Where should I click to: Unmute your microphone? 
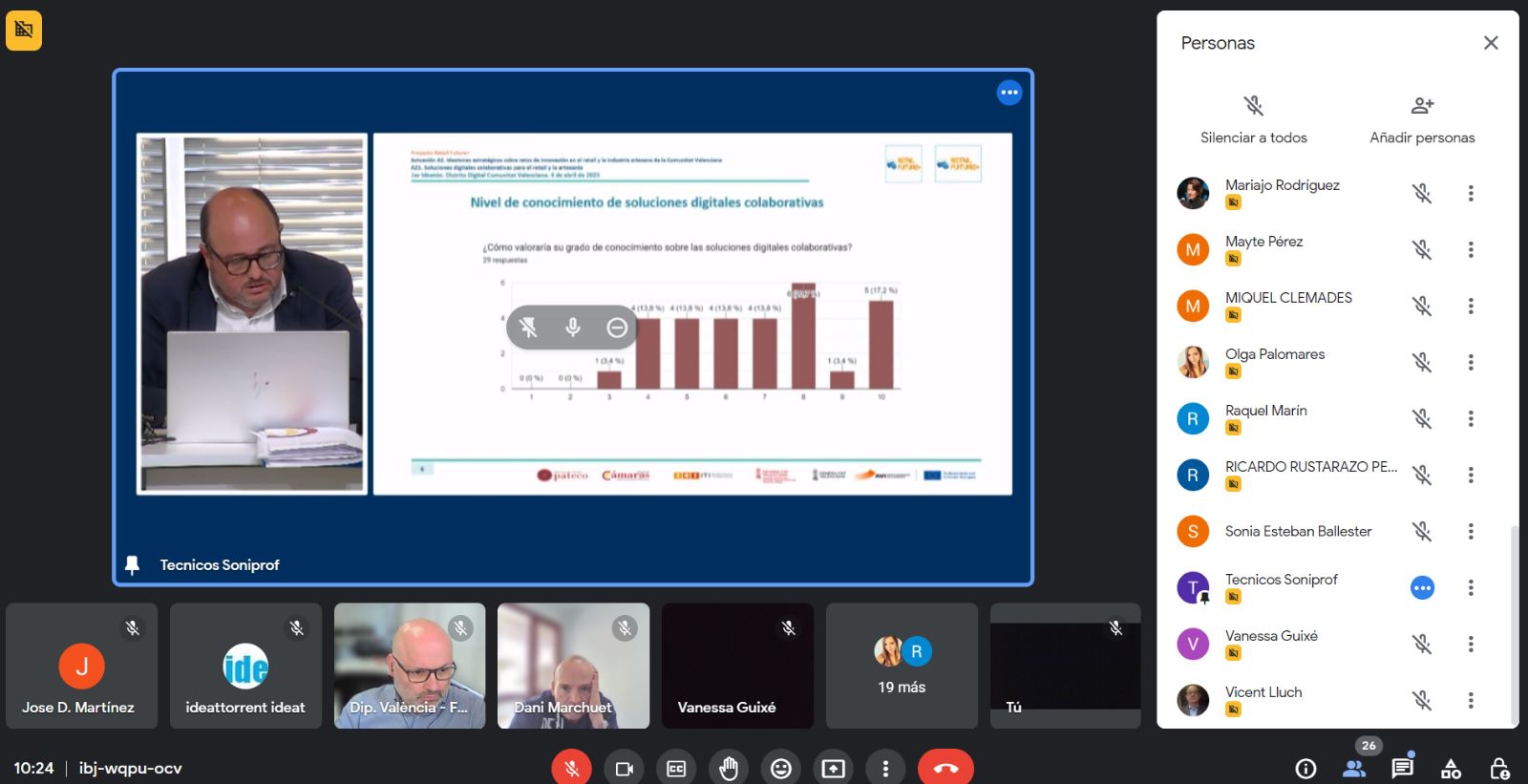tap(571, 768)
